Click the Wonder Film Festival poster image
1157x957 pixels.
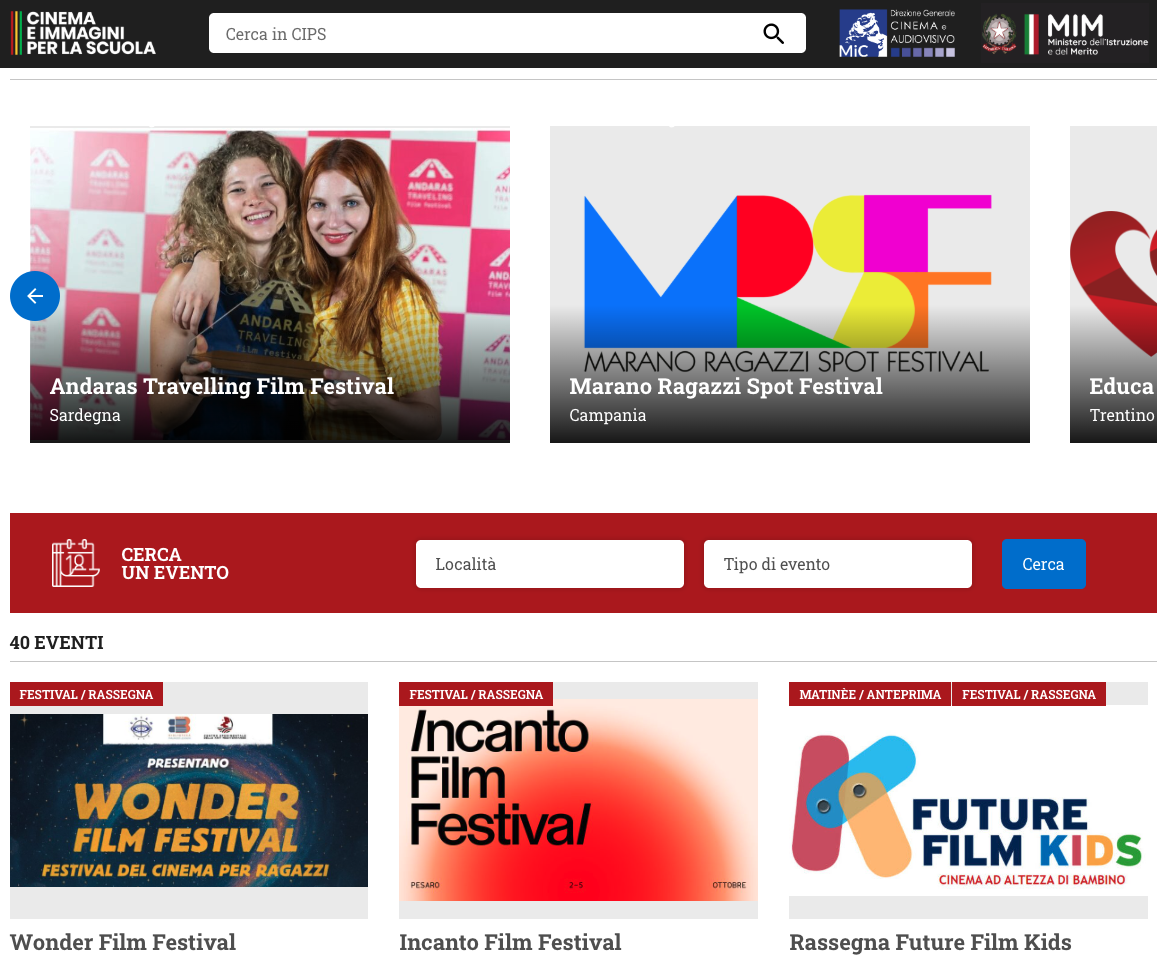tap(189, 801)
